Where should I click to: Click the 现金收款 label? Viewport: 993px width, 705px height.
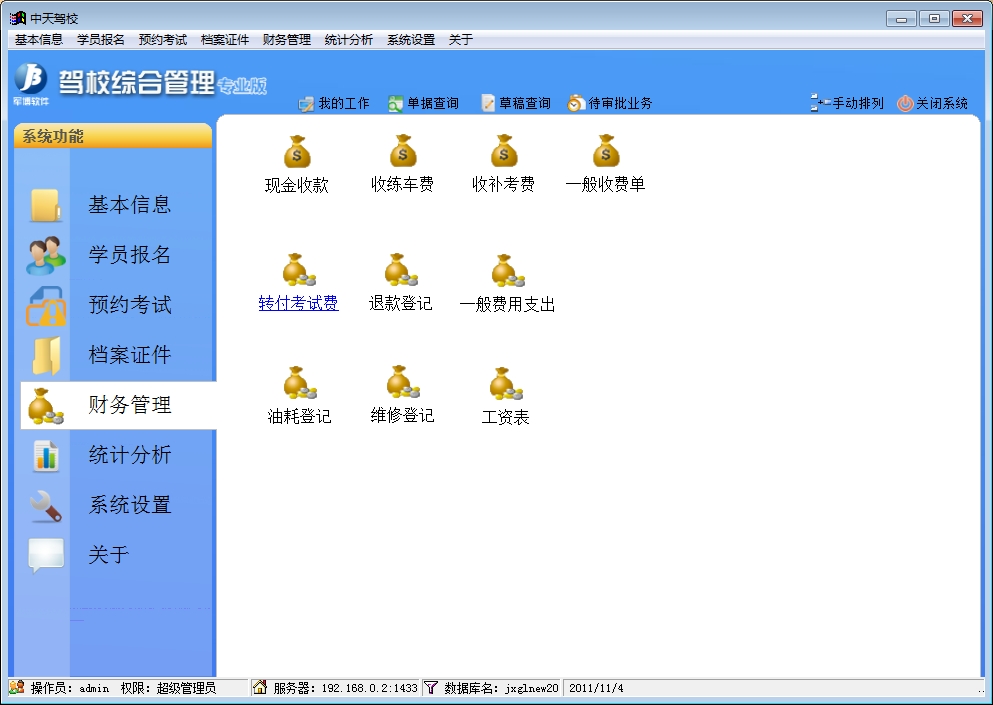297,185
